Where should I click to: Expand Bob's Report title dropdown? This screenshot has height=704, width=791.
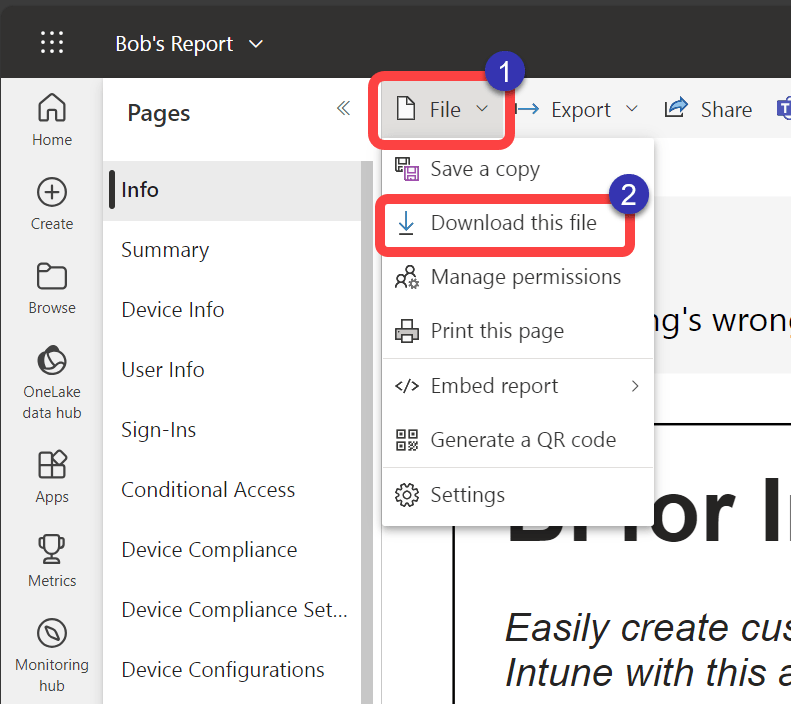[256, 44]
